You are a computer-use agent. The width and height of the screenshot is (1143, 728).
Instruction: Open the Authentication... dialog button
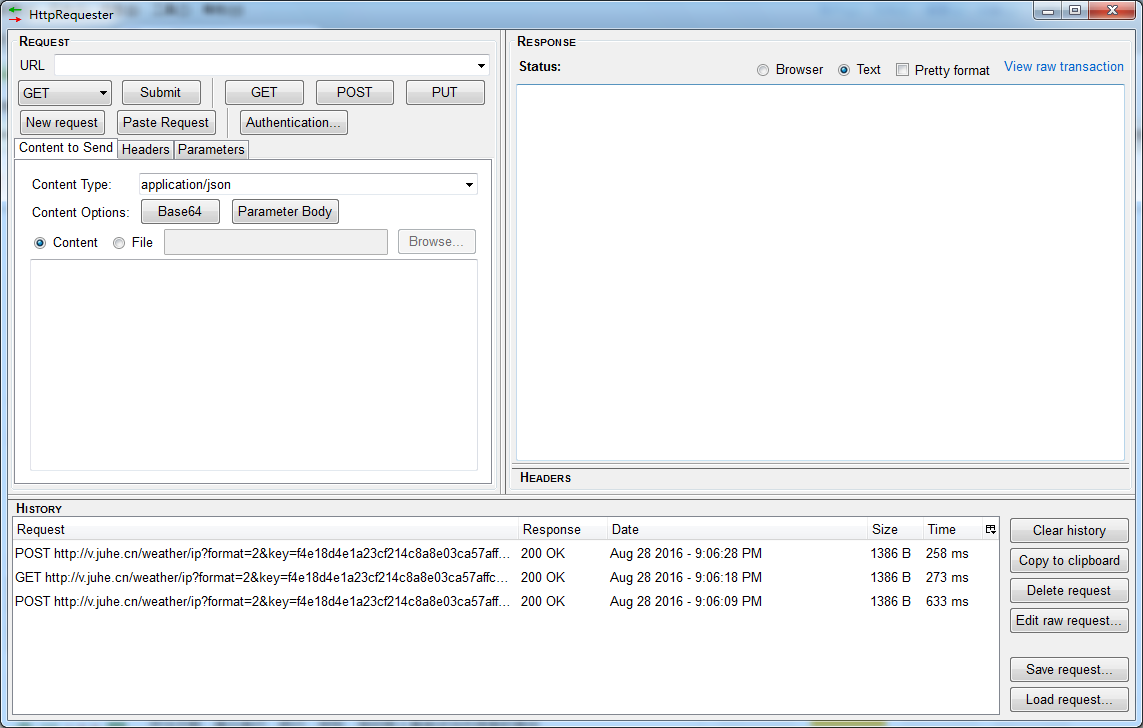(293, 122)
